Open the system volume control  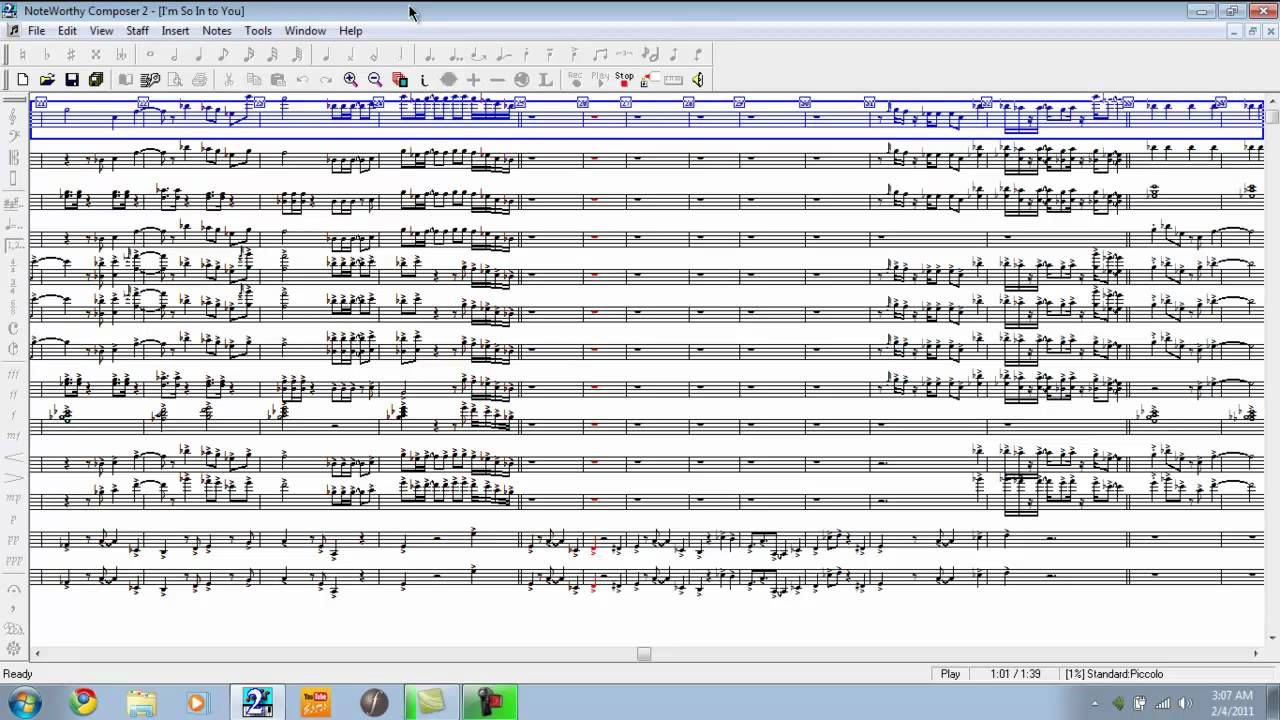pyautogui.click(x=1186, y=703)
